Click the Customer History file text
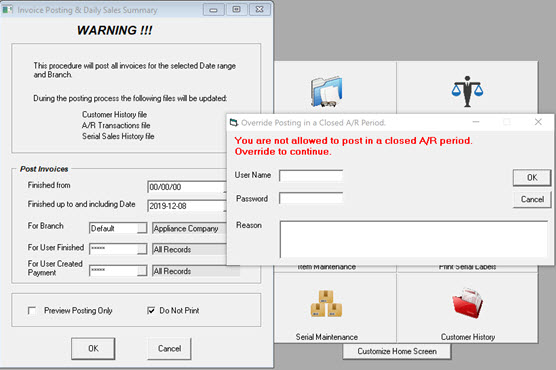 coord(114,115)
